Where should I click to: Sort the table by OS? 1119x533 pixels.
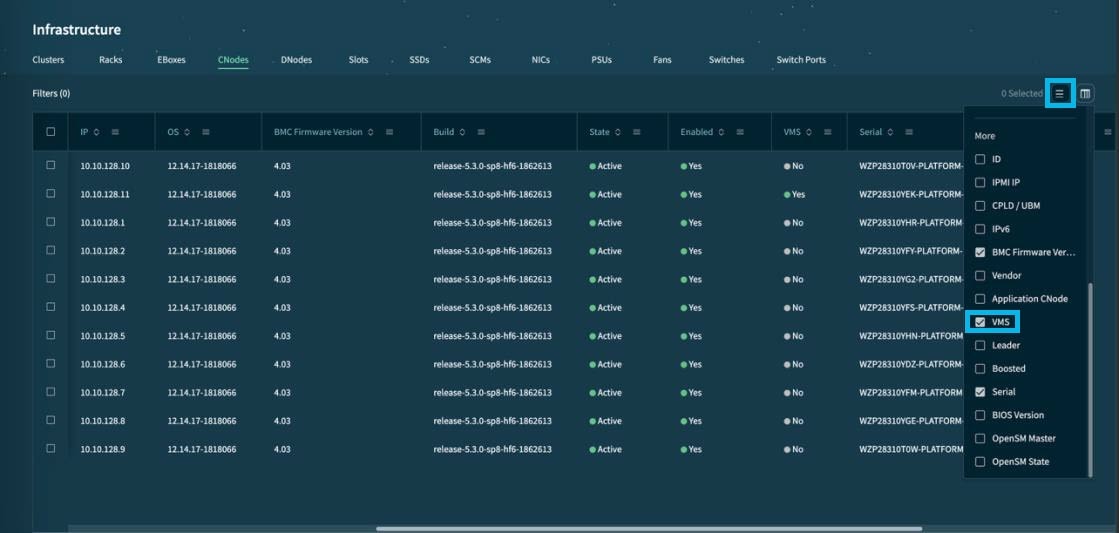coord(187,132)
